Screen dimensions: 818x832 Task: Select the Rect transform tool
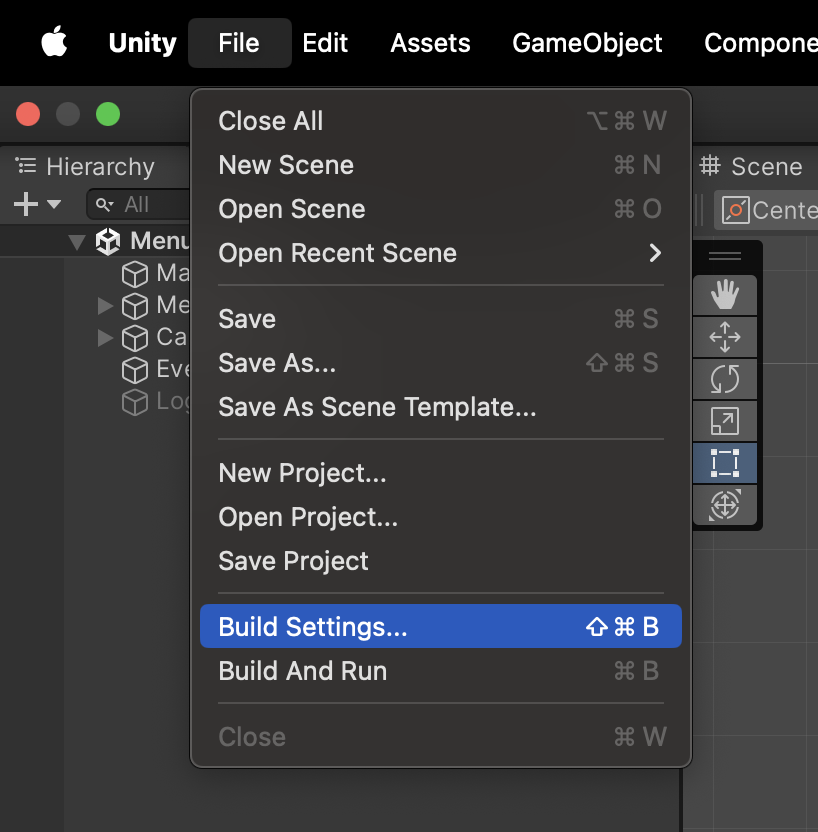724,464
